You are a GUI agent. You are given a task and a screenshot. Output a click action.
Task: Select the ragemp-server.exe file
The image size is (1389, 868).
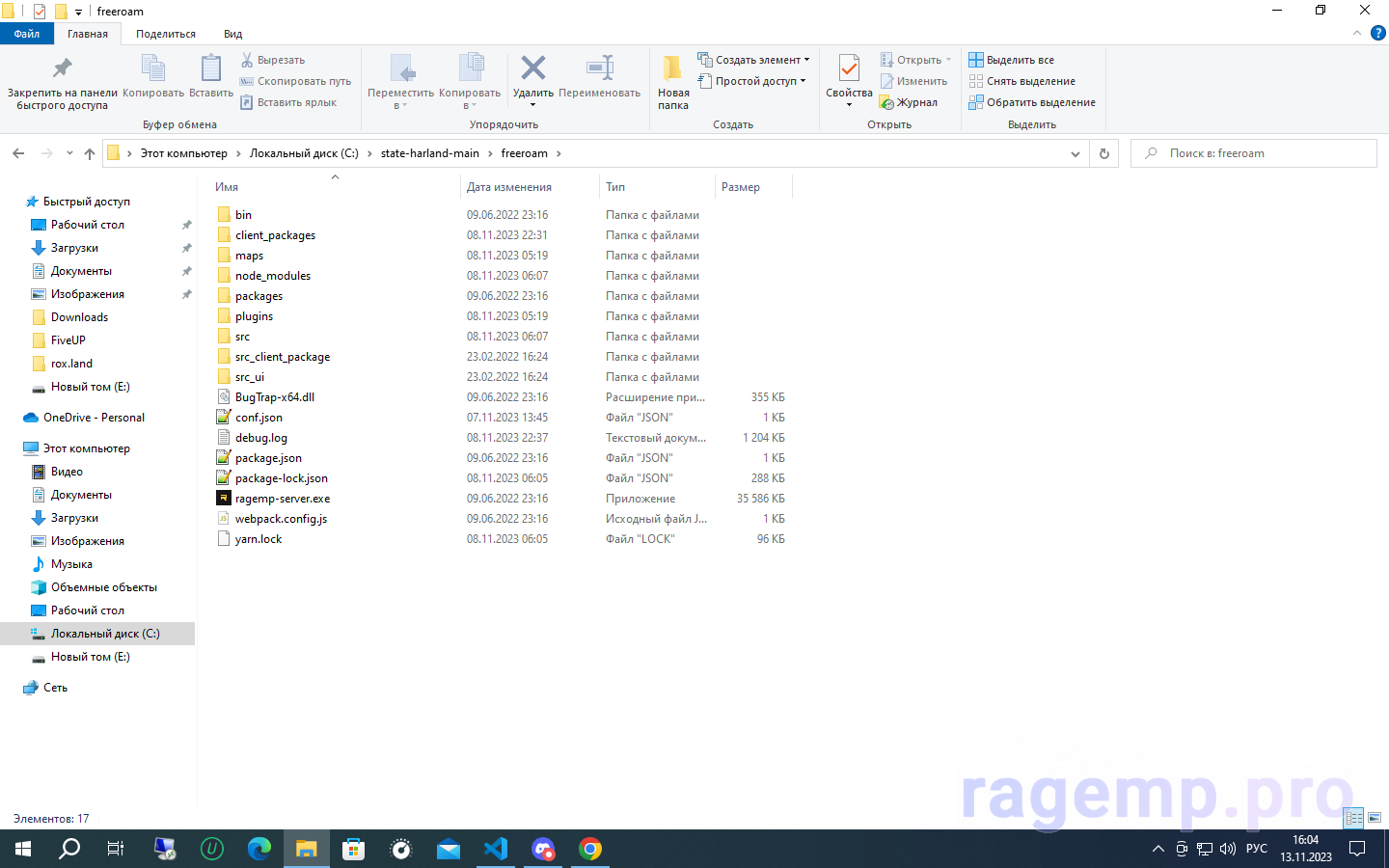click(282, 499)
